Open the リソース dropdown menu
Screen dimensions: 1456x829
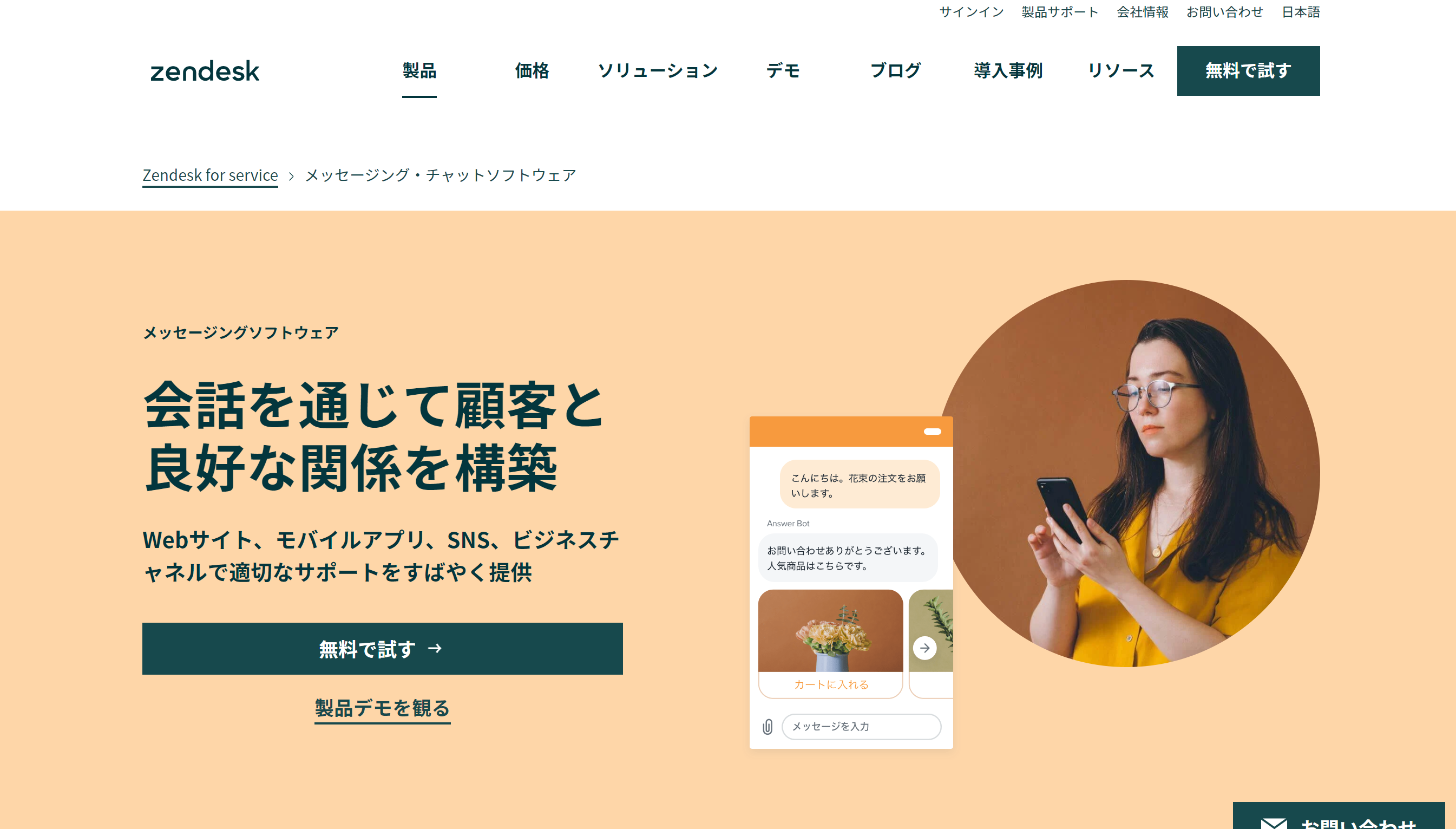click(x=1121, y=70)
